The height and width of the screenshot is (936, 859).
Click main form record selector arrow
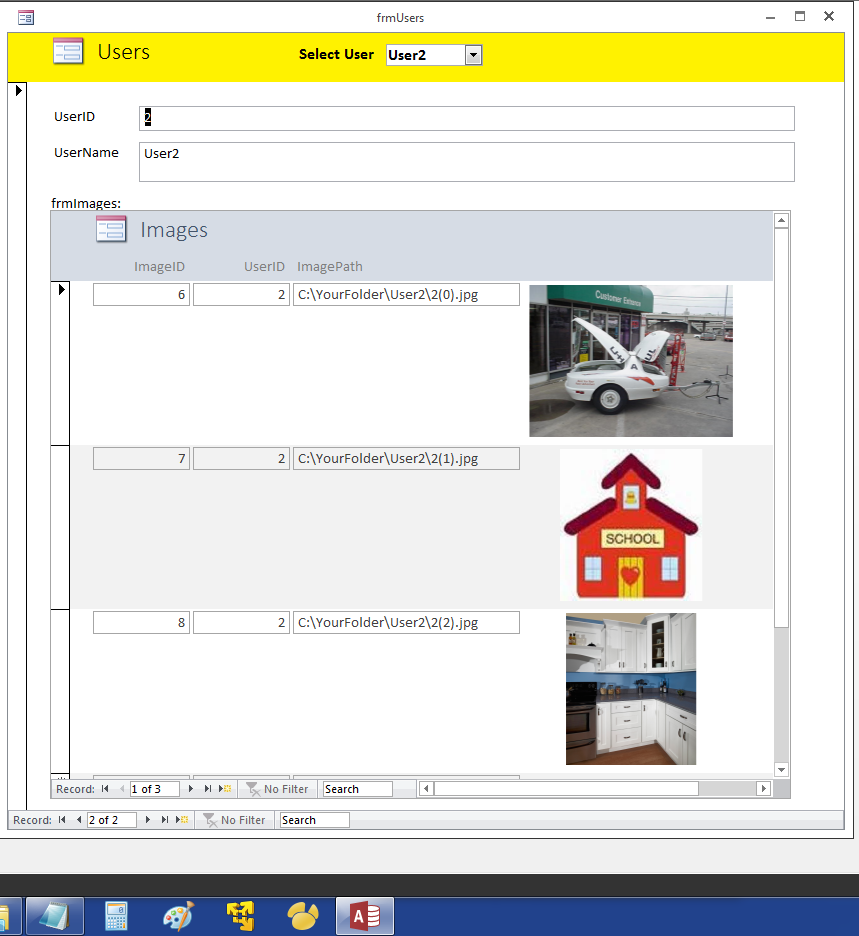[18, 90]
